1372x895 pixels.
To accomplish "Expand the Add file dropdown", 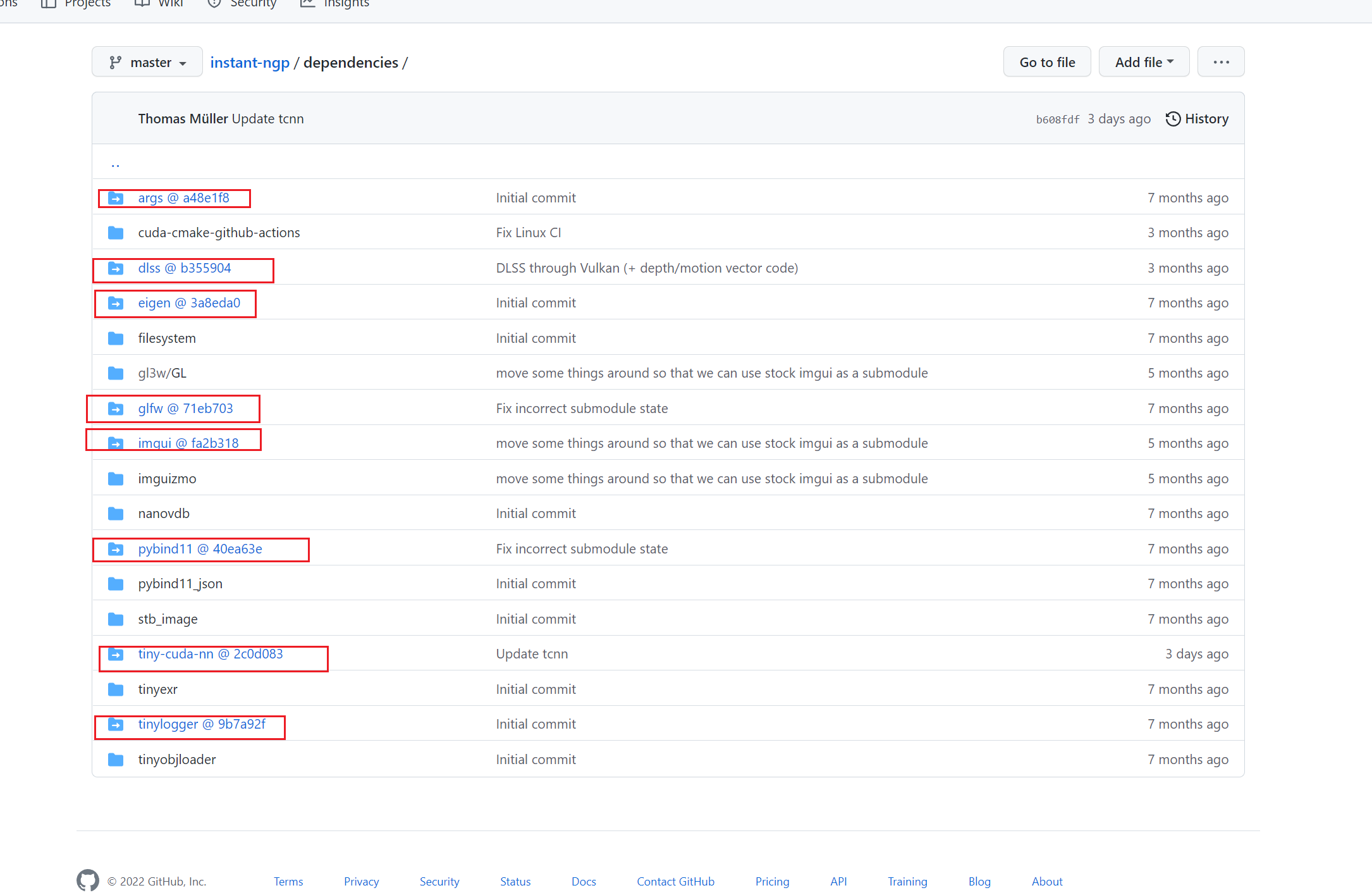I will coord(1143,62).
